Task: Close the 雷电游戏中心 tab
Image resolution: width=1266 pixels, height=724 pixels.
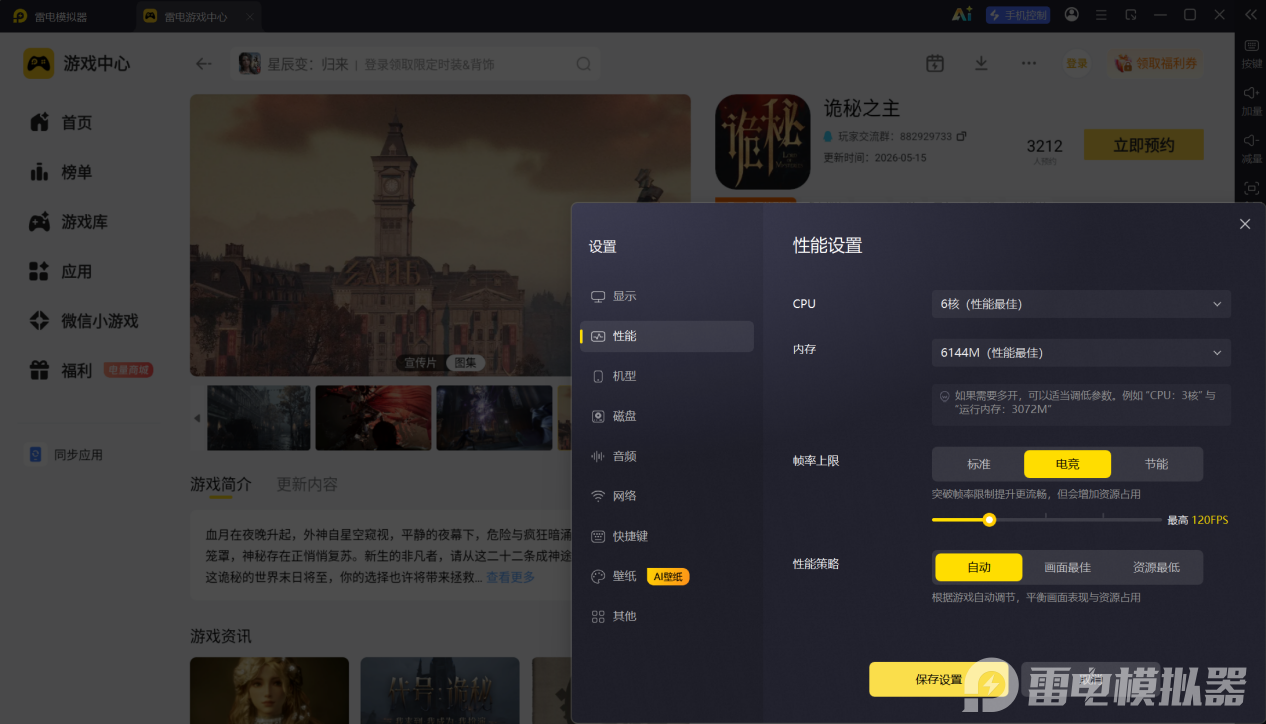Action: click(250, 16)
